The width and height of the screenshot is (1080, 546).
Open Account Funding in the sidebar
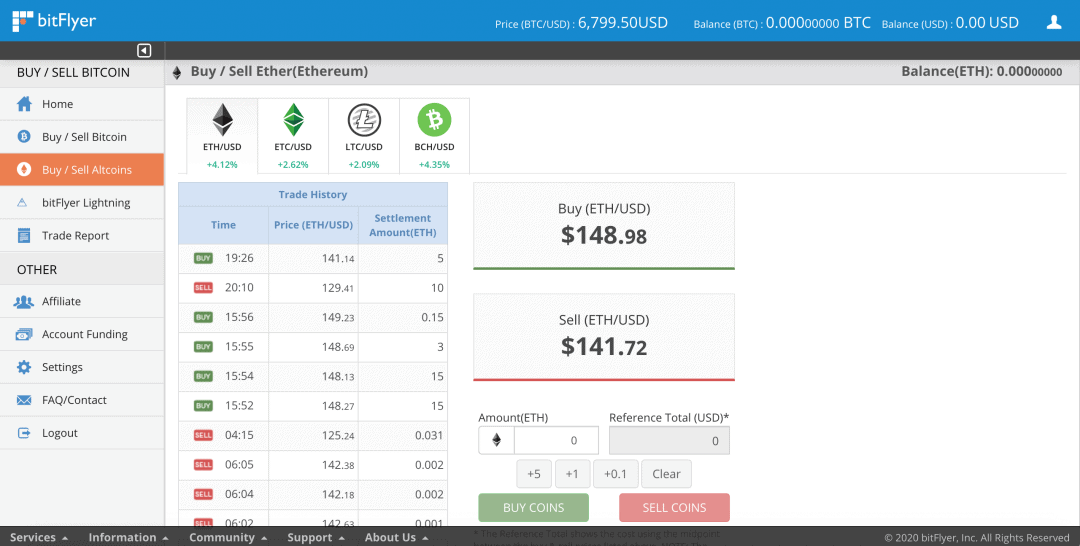coord(82,335)
